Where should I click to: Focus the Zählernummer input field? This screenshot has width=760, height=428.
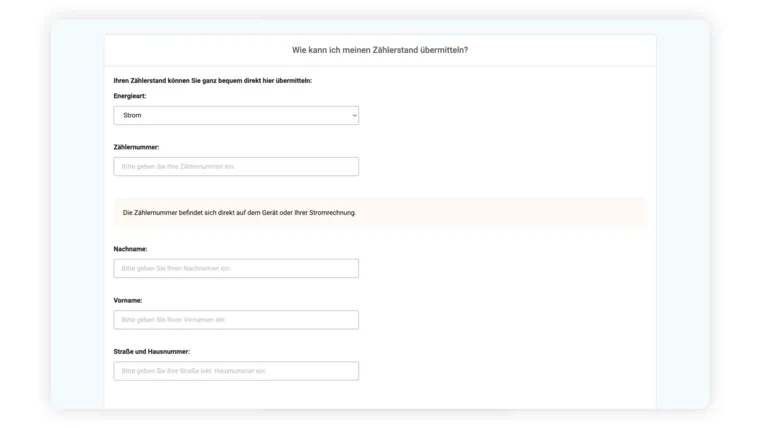click(236, 166)
